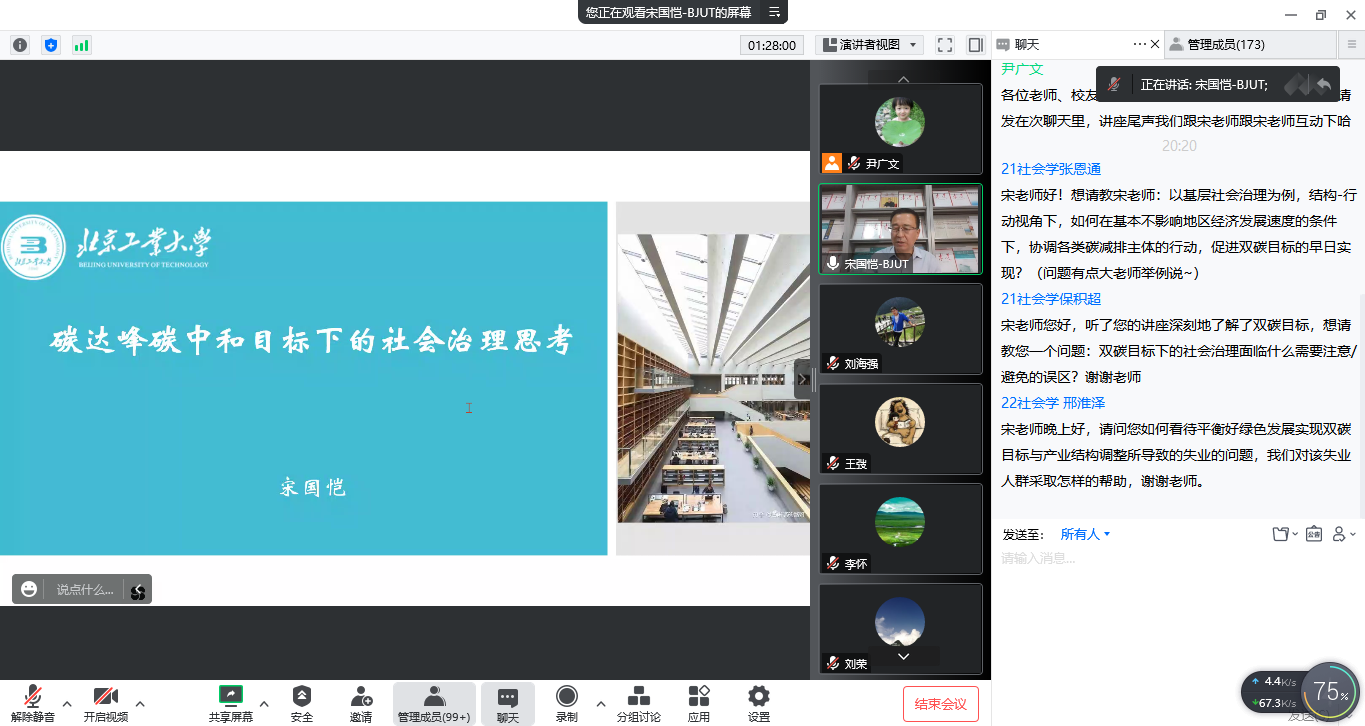Unmute microphone with 解除静音
1365x726 pixels.
tap(33, 703)
